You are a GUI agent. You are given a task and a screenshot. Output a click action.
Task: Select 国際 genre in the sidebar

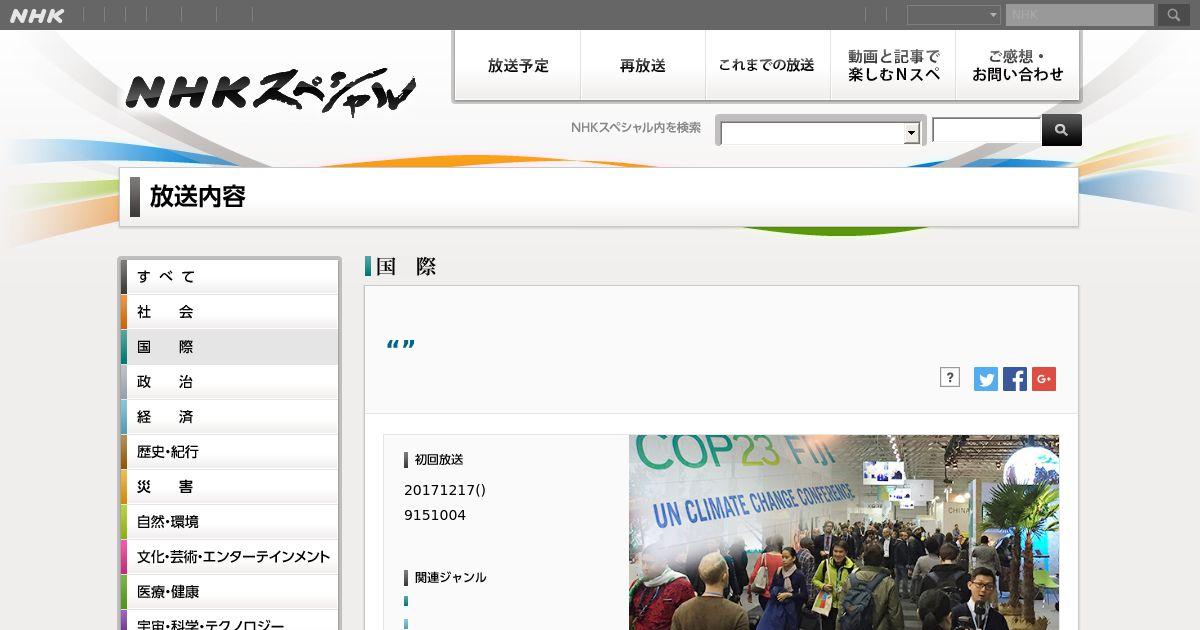tap(230, 347)
